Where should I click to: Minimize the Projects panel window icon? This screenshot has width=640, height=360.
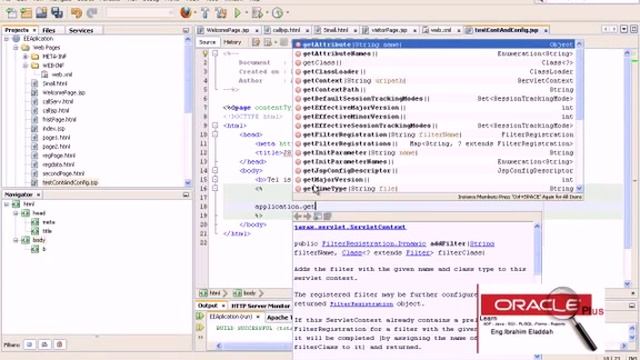186,30
